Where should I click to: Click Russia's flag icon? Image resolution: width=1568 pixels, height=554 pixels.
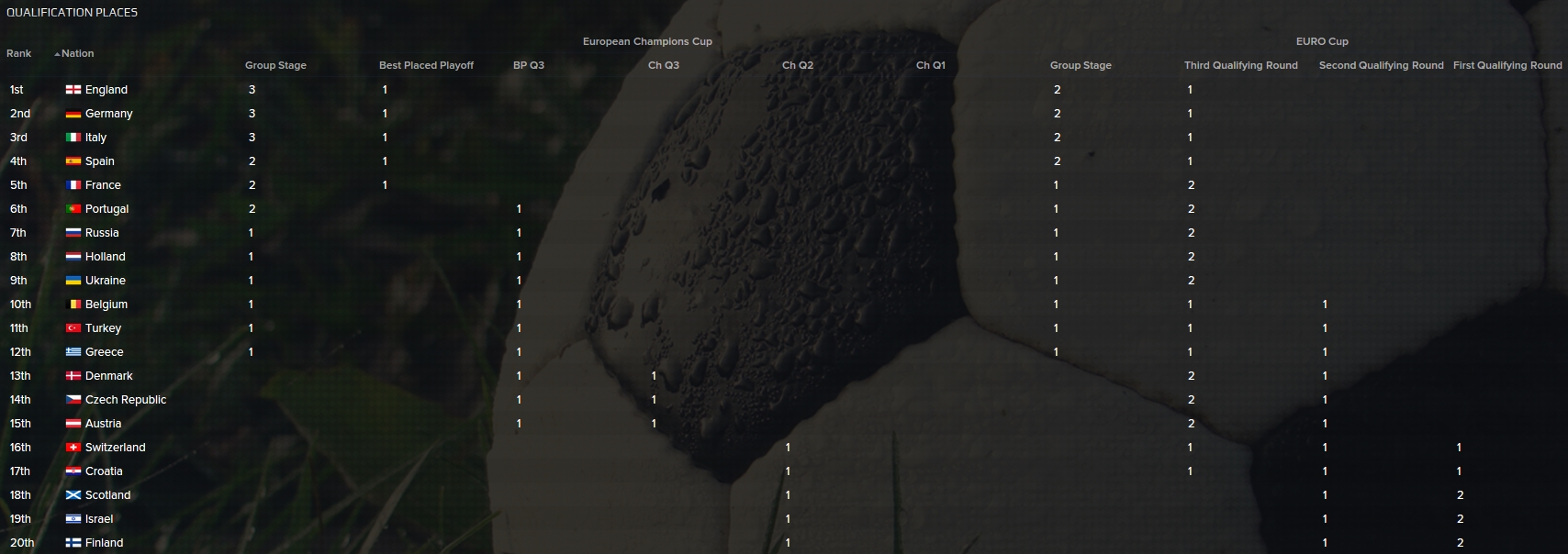pyautogui.click(x=73, y=233)
